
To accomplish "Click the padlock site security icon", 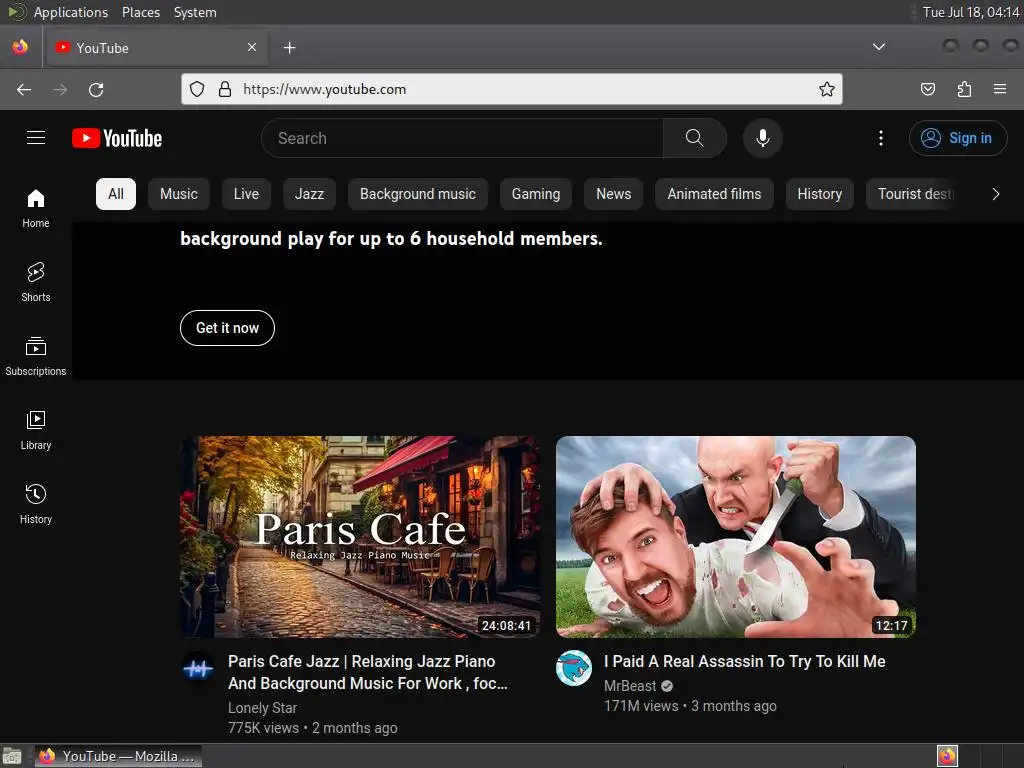I will (225, 89).
